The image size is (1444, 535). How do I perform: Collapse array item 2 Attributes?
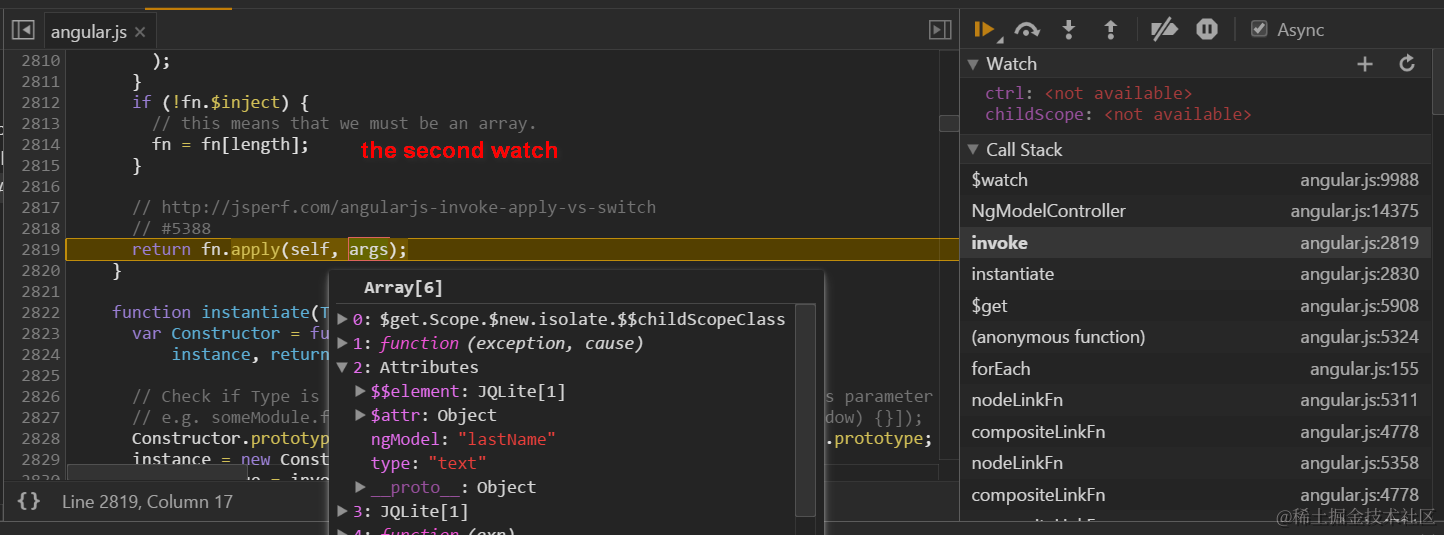(343, 367)
